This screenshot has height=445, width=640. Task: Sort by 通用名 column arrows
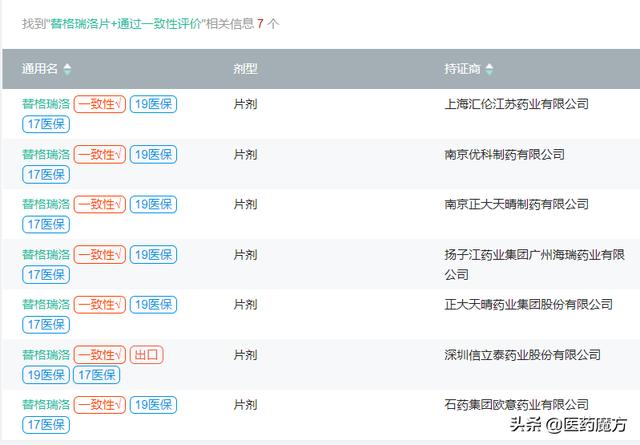coord(67,69)
